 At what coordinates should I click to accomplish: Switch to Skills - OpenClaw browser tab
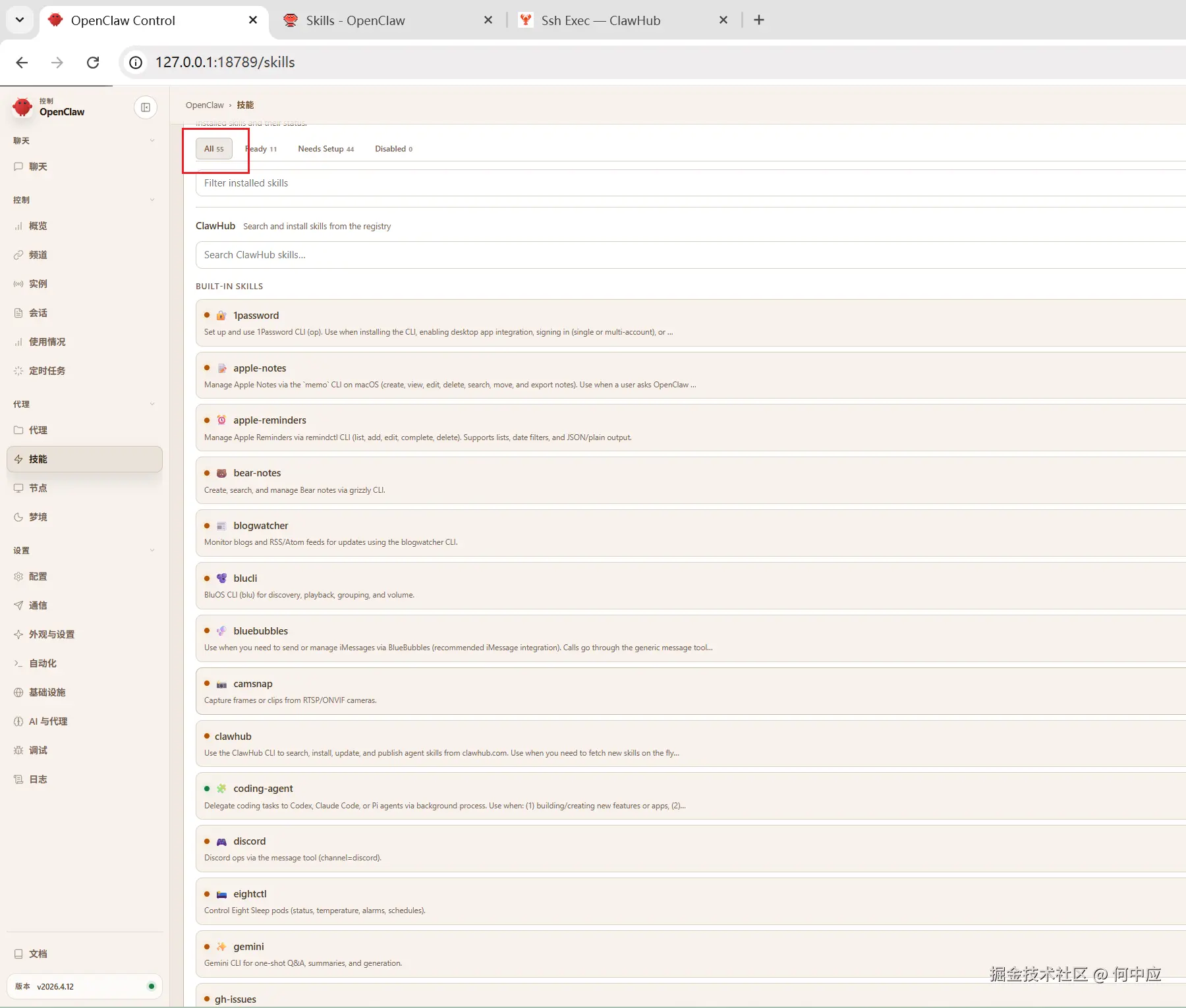click(x=389, y=20)
